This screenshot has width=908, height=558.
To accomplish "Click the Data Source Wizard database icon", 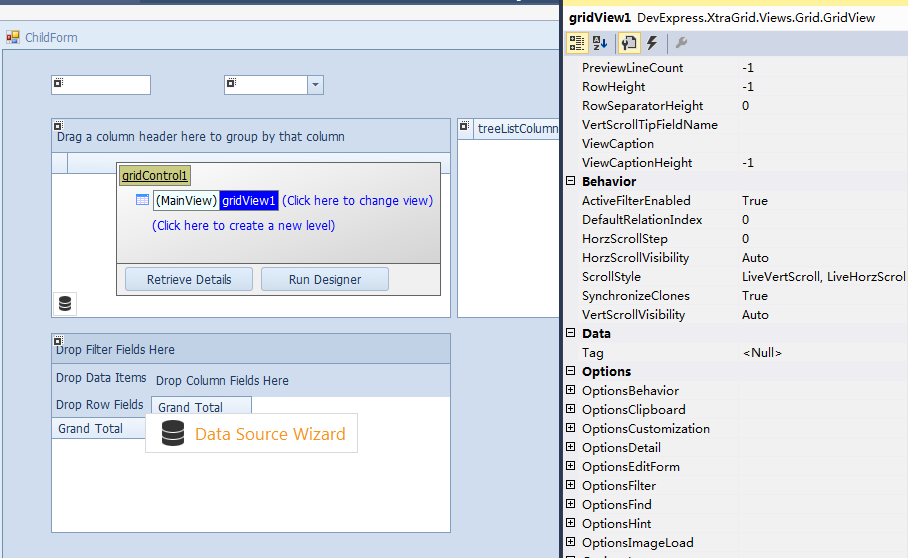I will 173,433.
